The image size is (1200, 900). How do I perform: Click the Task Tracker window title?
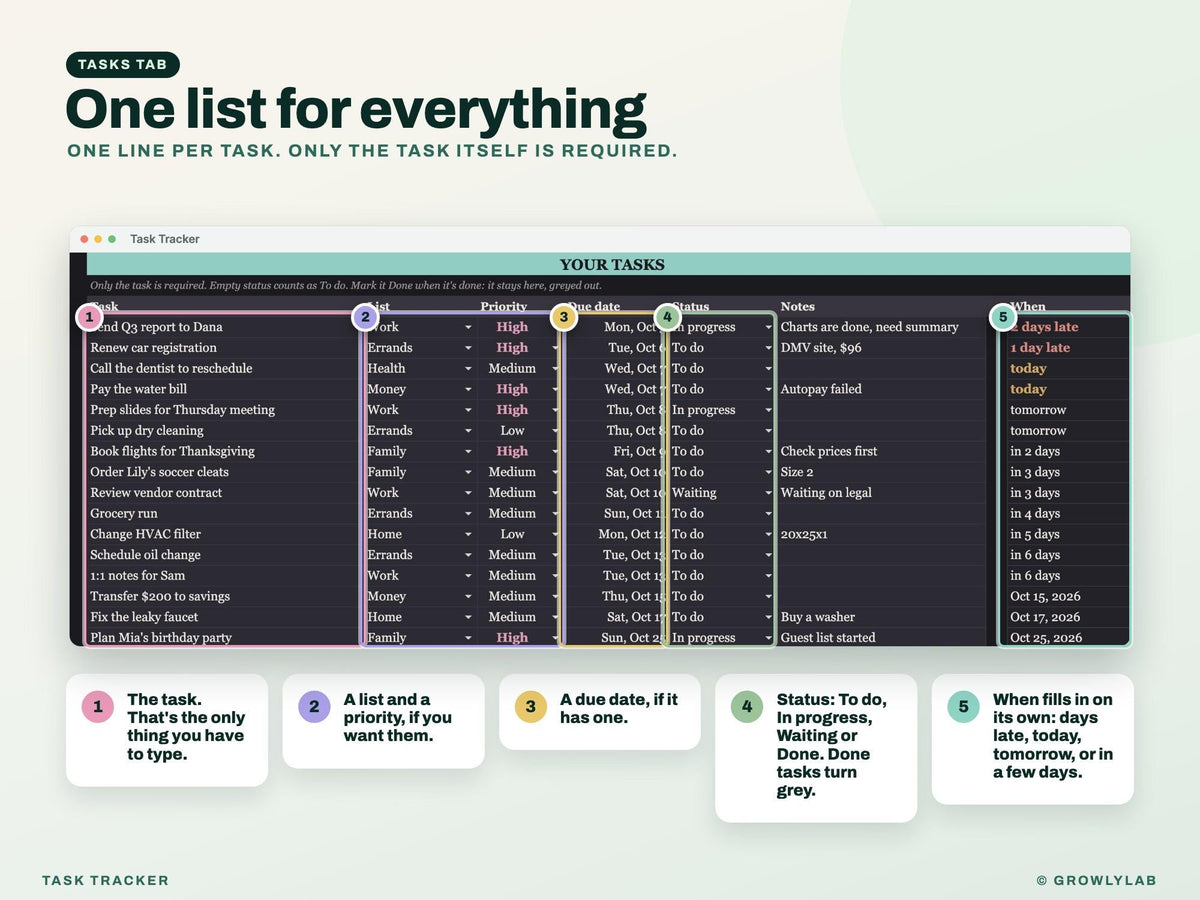165,239
